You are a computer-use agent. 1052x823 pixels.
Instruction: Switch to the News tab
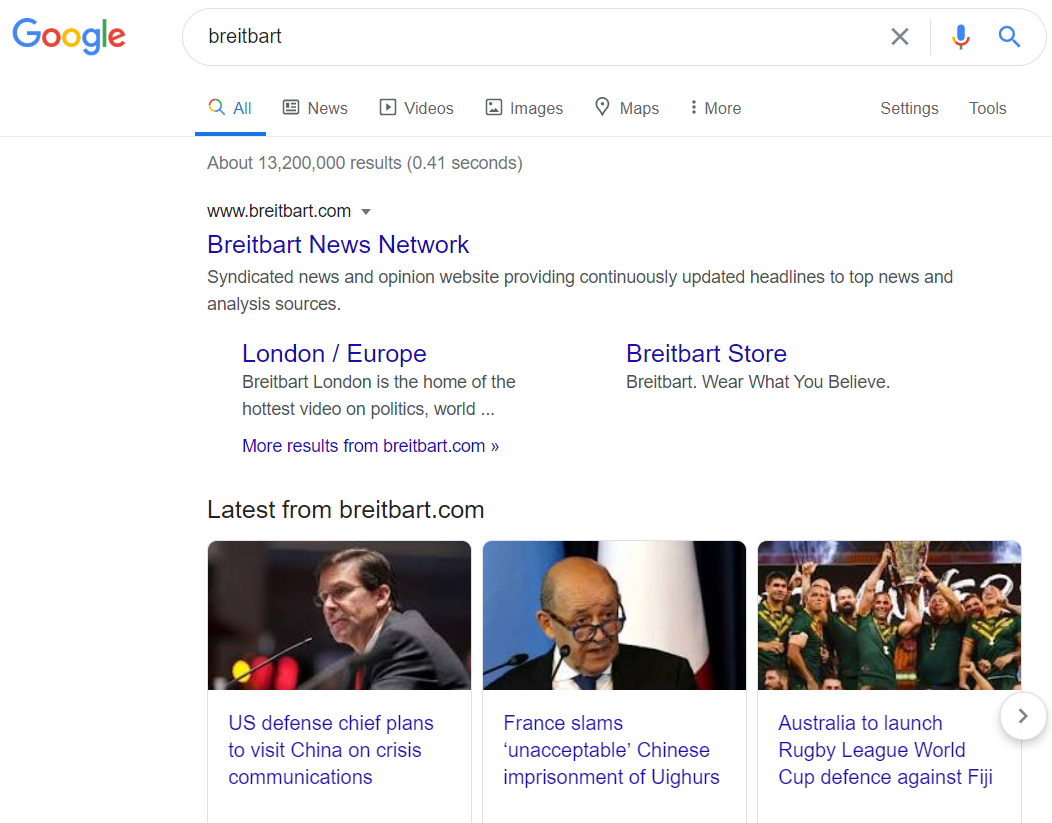click(315, 108)
